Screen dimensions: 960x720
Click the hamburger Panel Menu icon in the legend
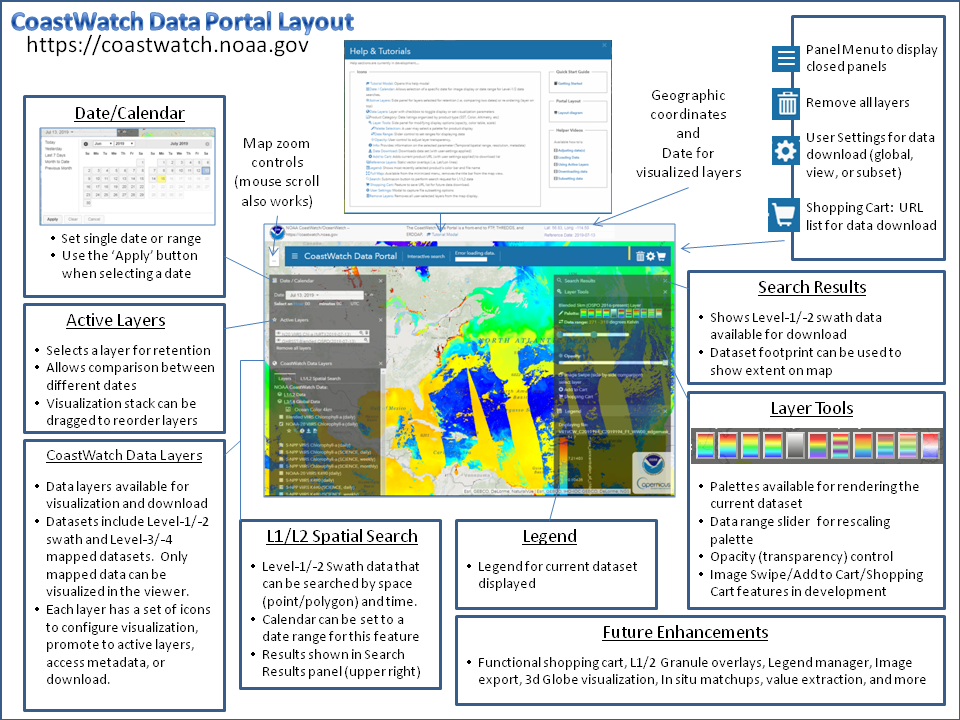point(786,58)
